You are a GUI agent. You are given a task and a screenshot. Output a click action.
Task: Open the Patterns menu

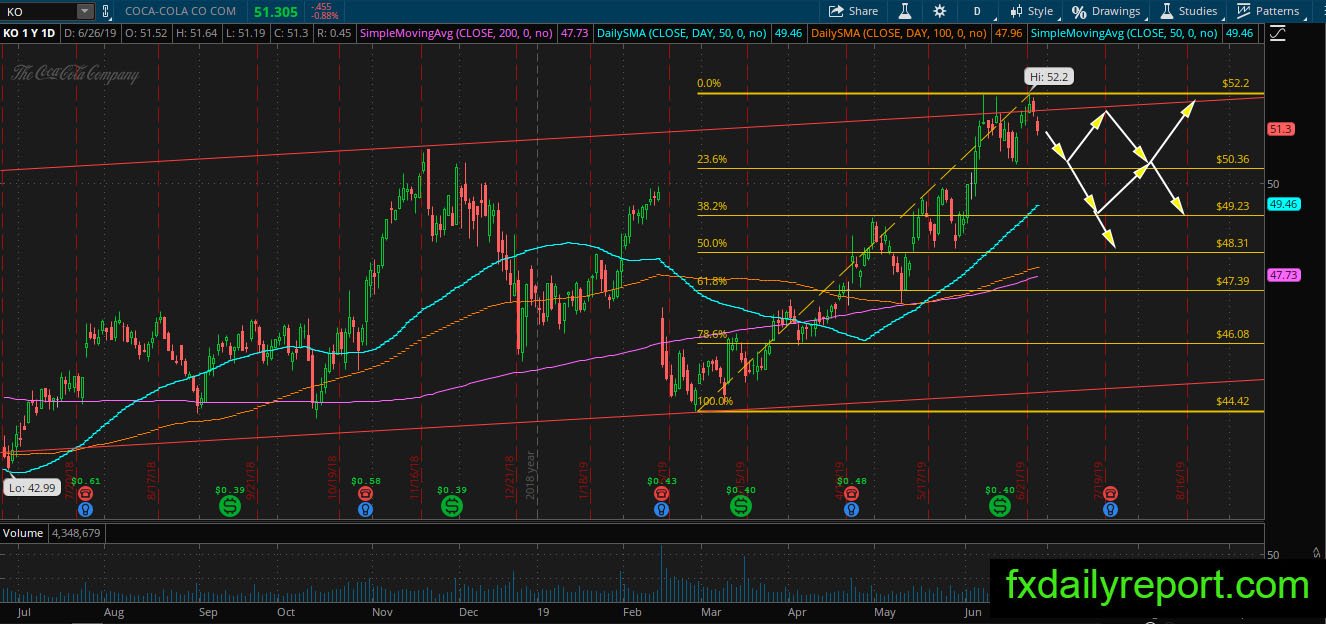[x=1268, y=11]
